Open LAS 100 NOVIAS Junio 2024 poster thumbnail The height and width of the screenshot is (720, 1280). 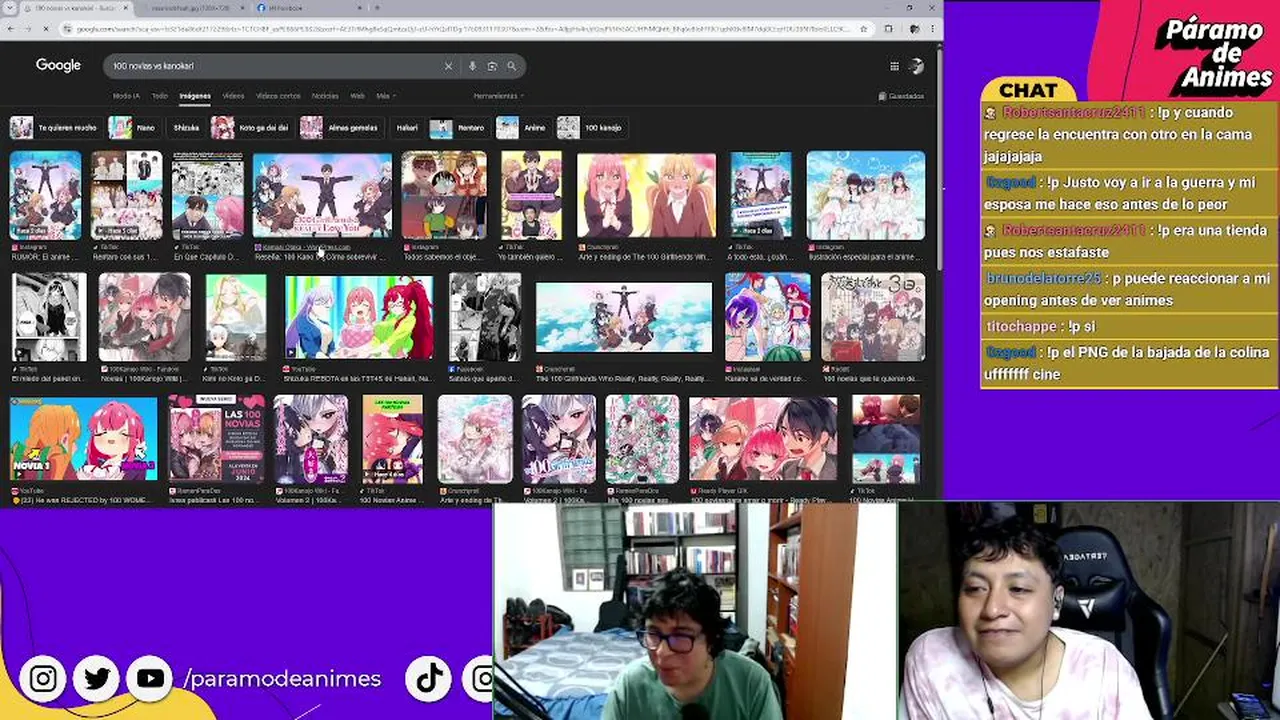click(x=217, y=439)
